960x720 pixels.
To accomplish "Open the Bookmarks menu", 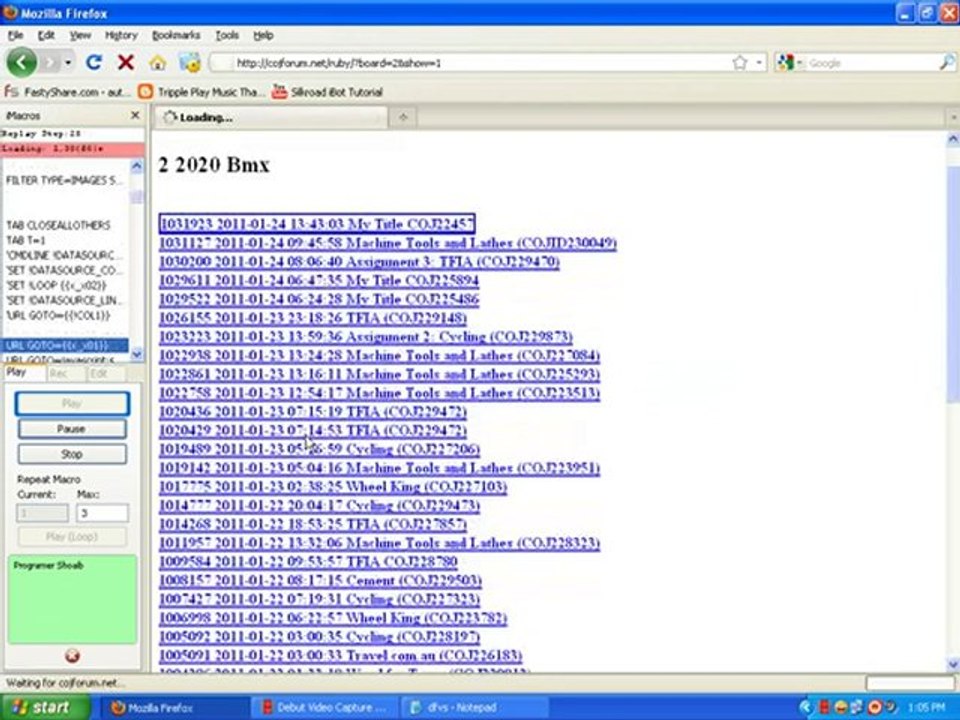I will [176, 36].
